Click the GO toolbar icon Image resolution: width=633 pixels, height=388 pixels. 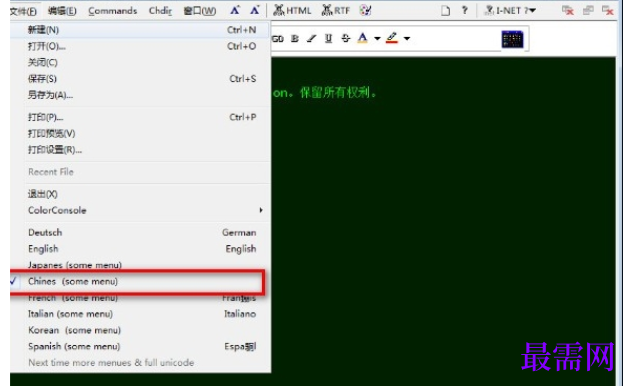pyautogui.click(x=278, y=39)
